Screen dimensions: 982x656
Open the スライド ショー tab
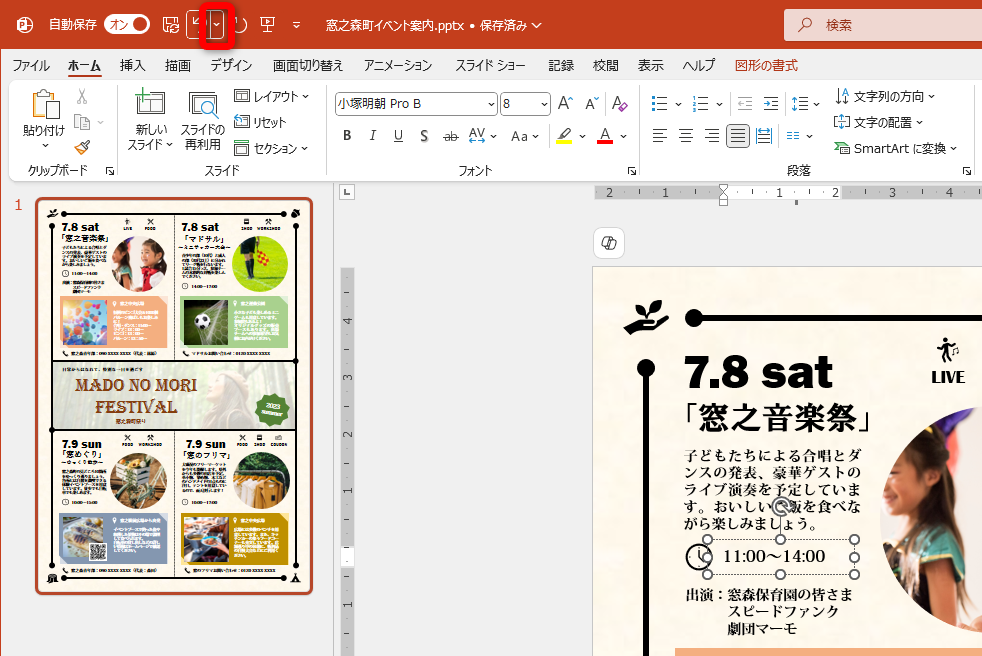coord(490,65)
